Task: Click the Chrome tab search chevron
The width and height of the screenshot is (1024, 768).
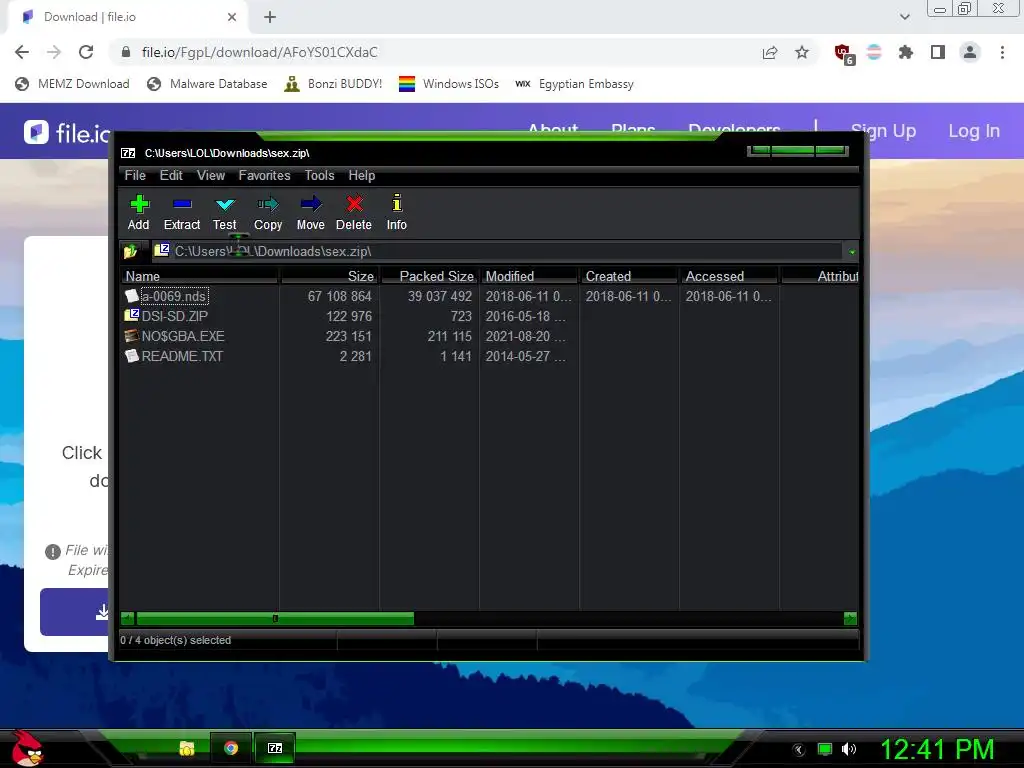Action: tap(904, 17)
